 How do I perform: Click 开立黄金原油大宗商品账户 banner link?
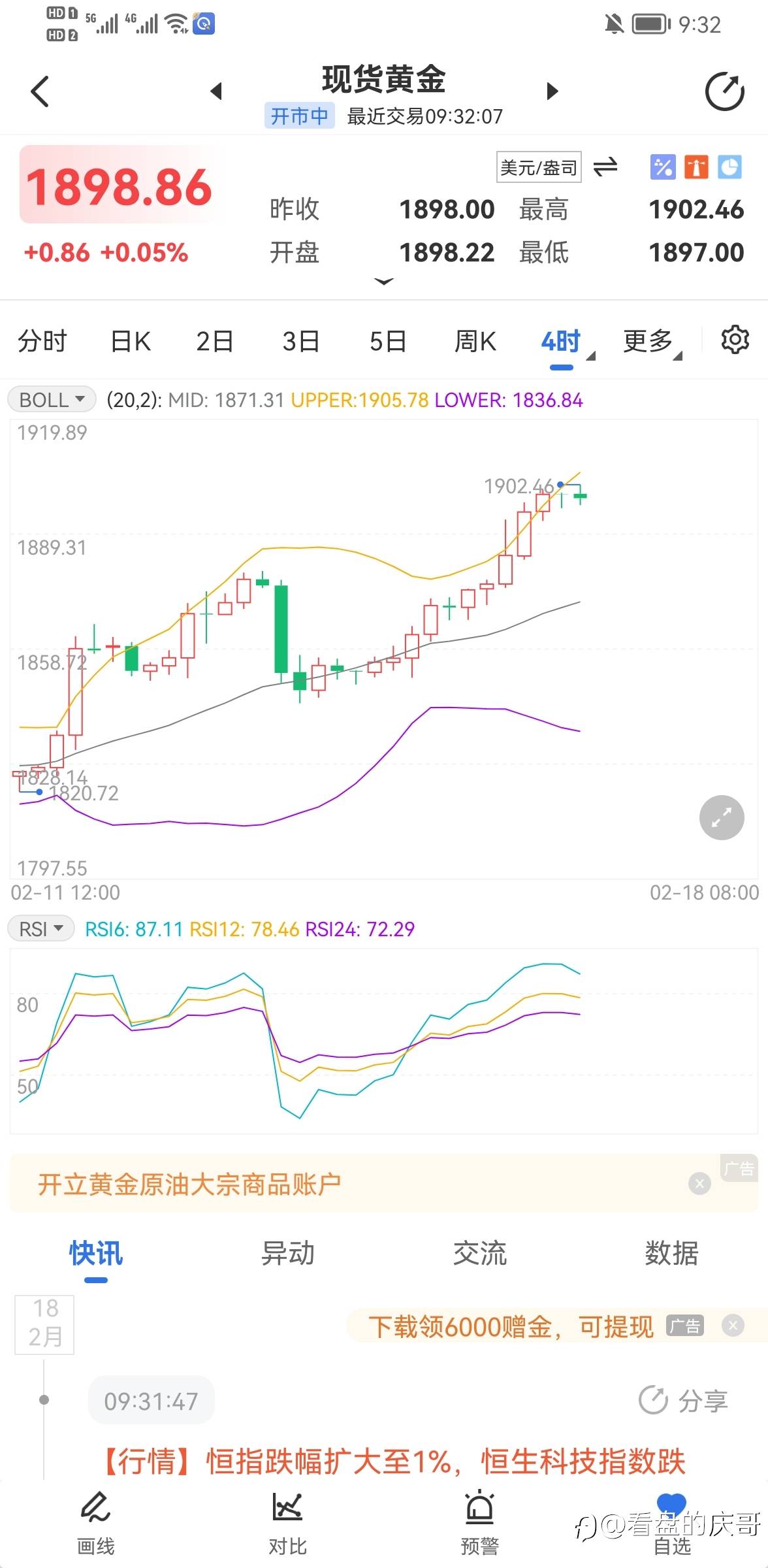coord(189,1184)
